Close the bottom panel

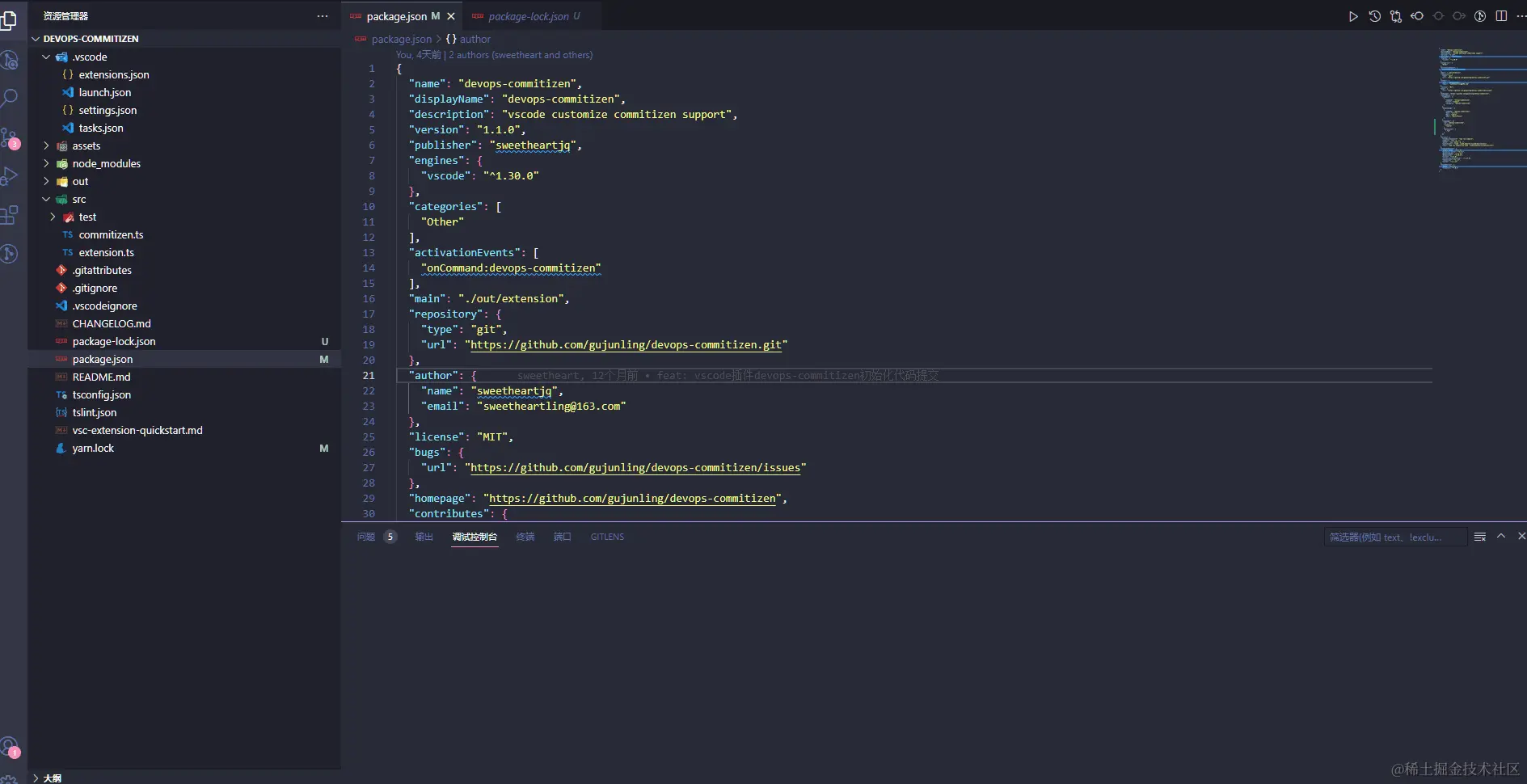coord(1521,536)
